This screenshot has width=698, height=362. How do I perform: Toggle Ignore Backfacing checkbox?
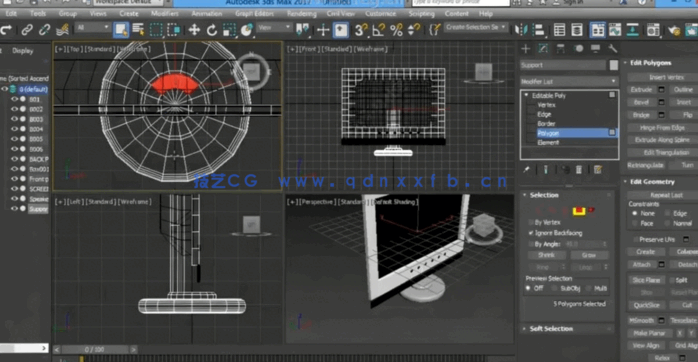(531, 233)
